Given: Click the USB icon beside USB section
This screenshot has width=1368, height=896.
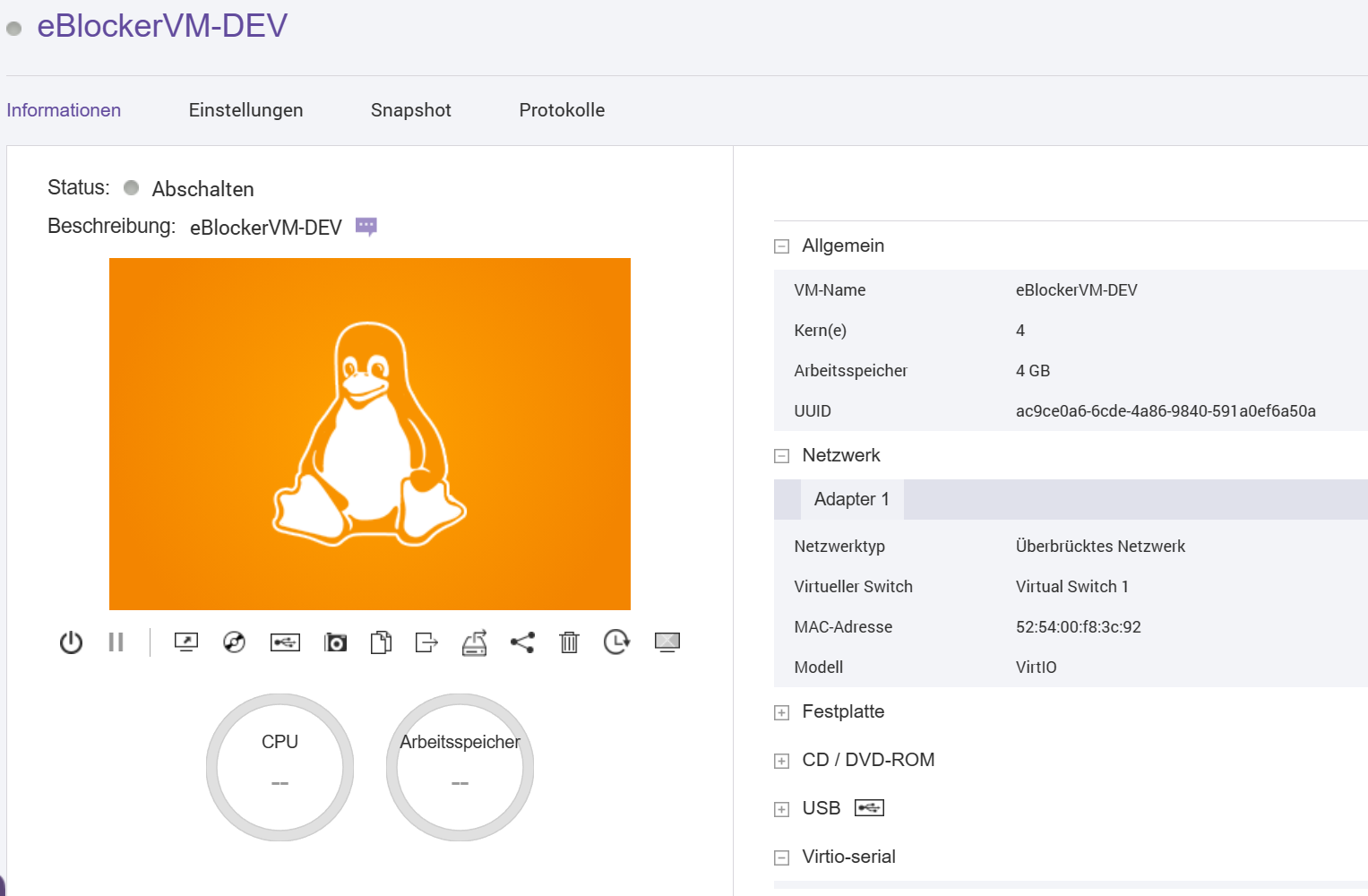Looking at the screenshot, I should (x=869, y=808).
